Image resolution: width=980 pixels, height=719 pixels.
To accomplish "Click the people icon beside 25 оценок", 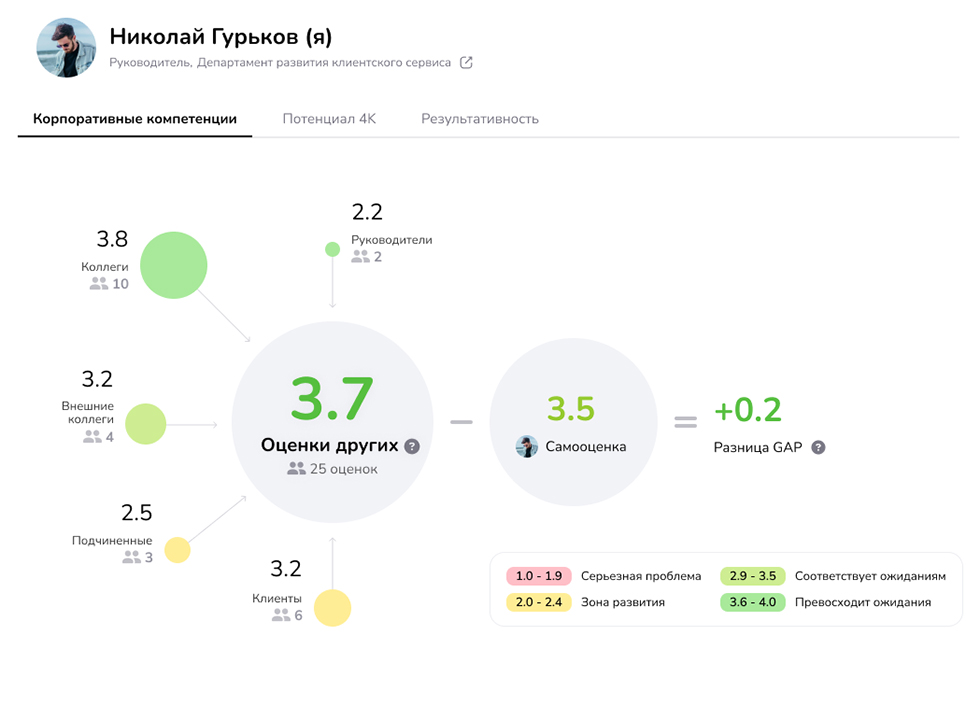I will (296, 468).
